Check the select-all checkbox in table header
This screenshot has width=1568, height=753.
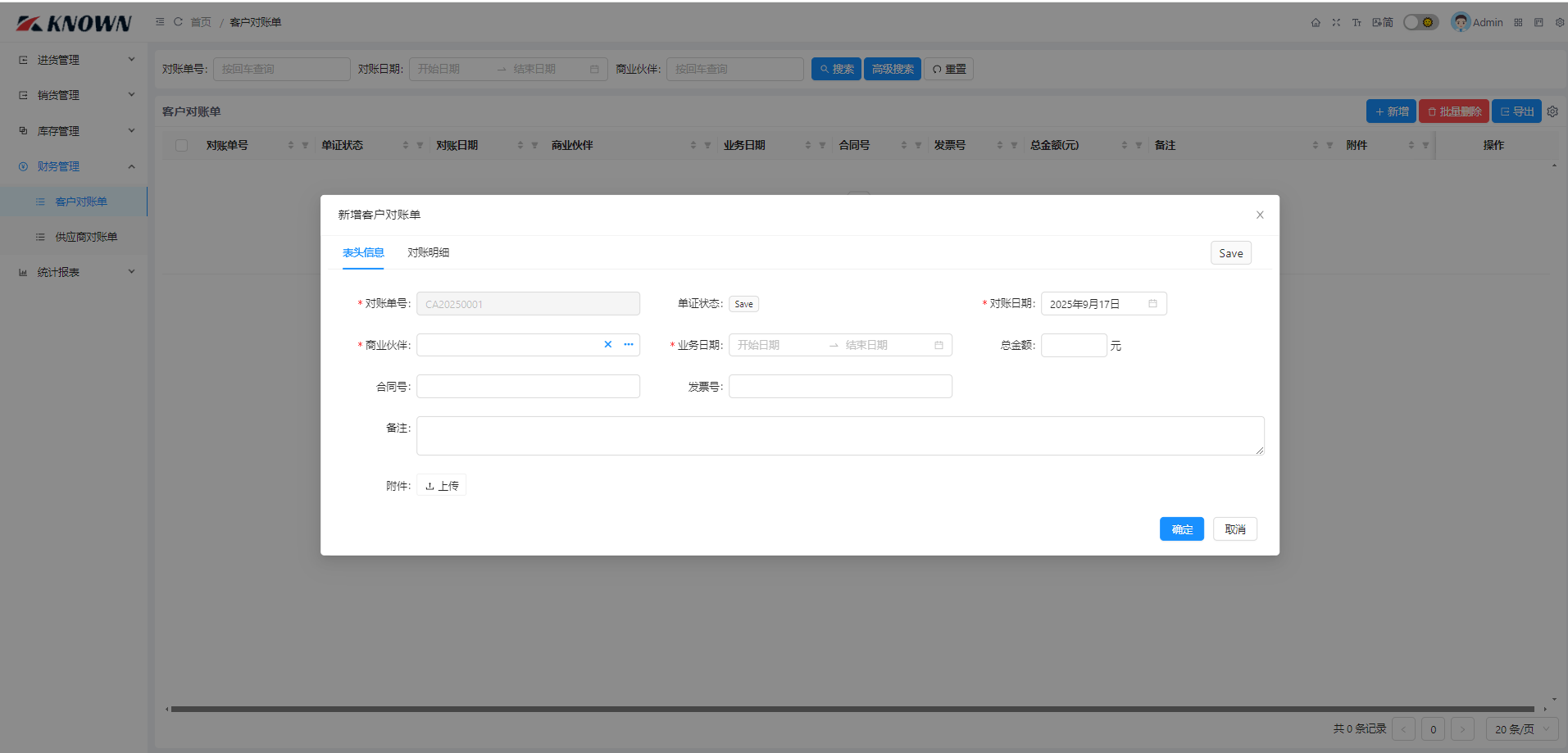182,146
